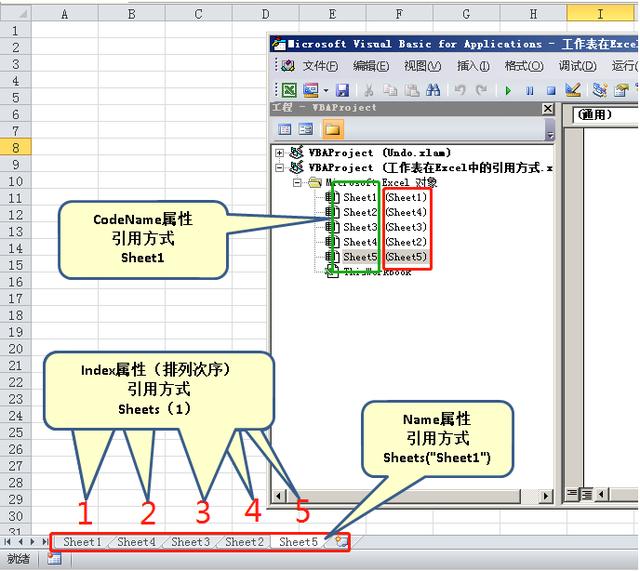Toggle Folders button in project panel
The width and height of the screenshot is (640, 571).
(x=333, y=129)
